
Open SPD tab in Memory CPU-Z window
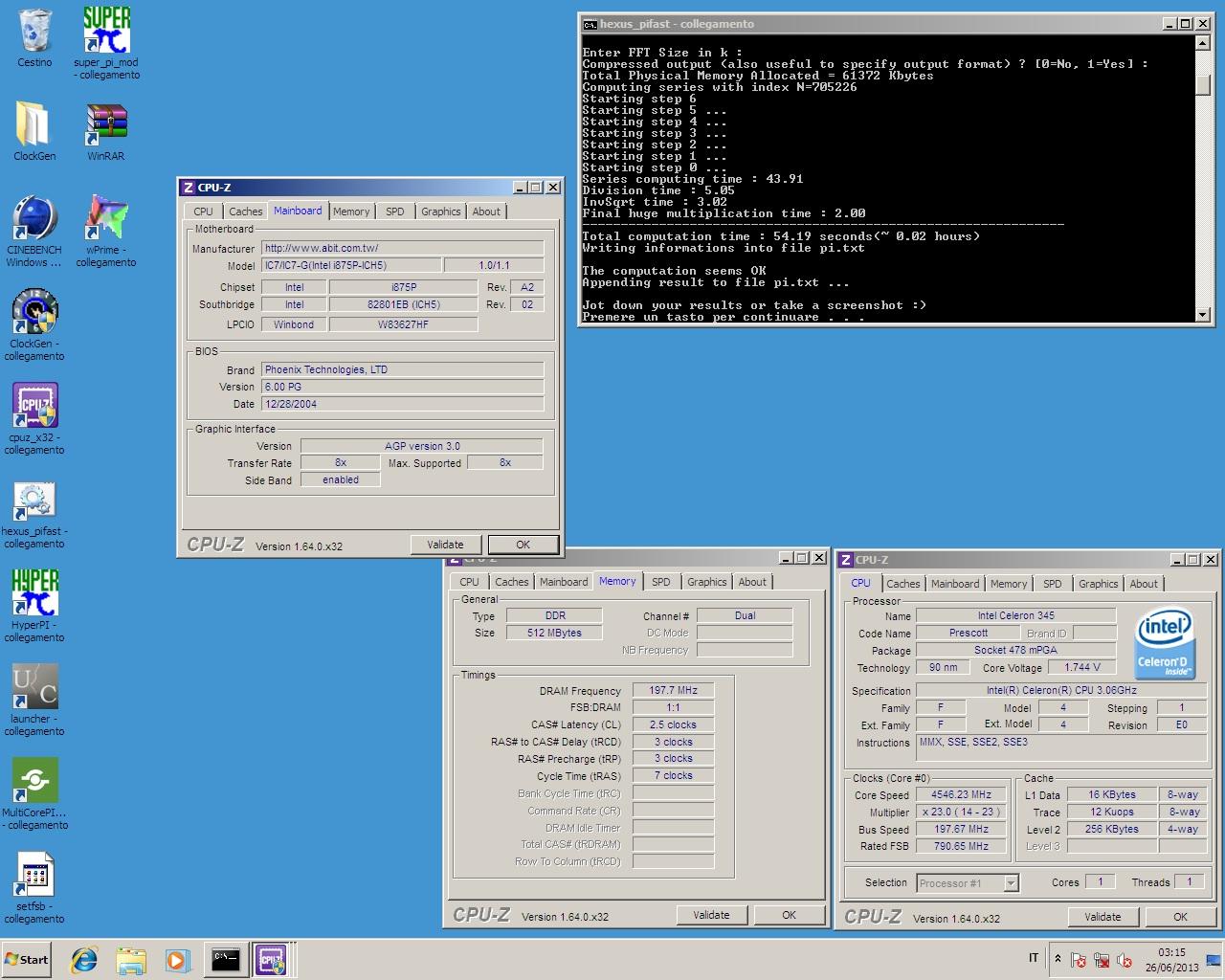661,582
